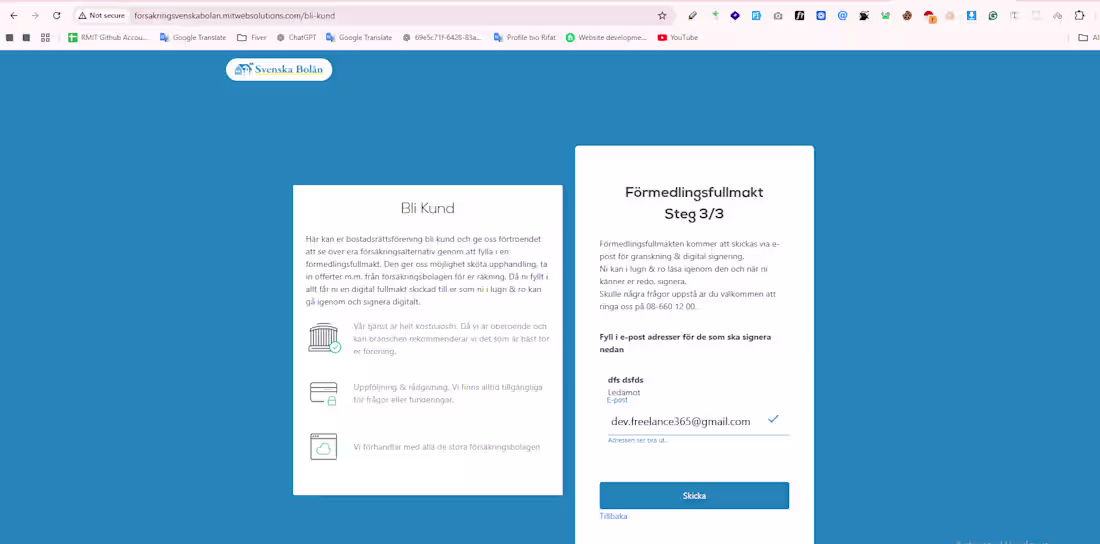The height and width of the screenshot is (544, 1100).
Task: Open the Not secure site info badge
Action: (102, 15)
